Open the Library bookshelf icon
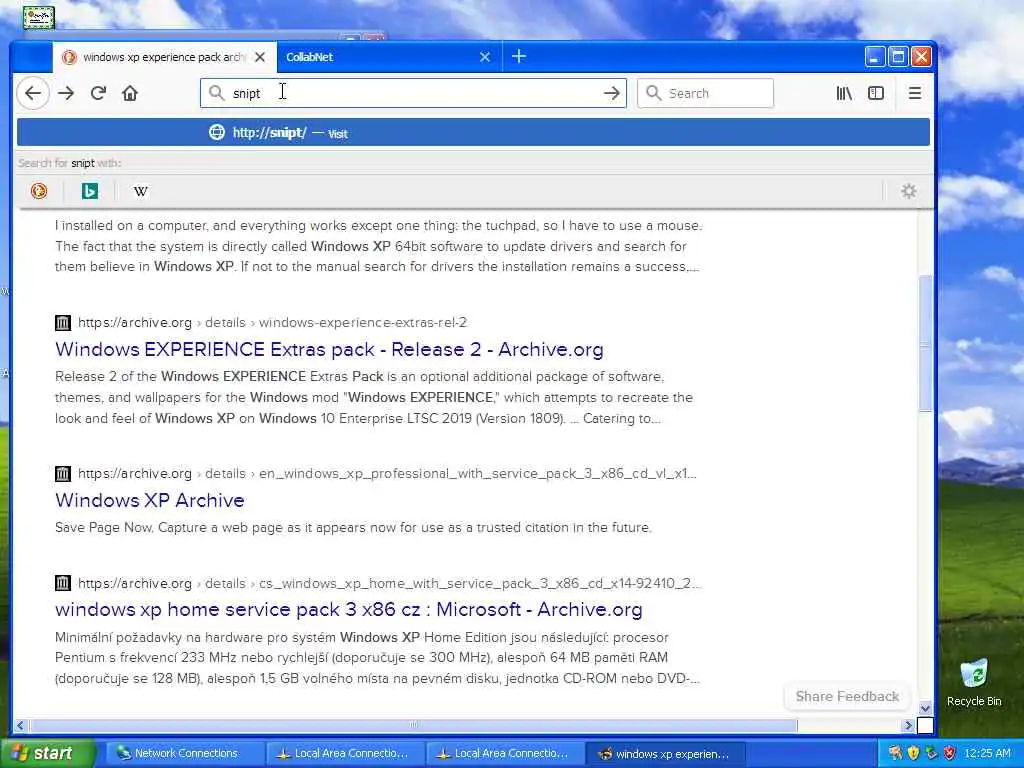1024x768 pixels. pyautogui.click(x=844, y=93)
